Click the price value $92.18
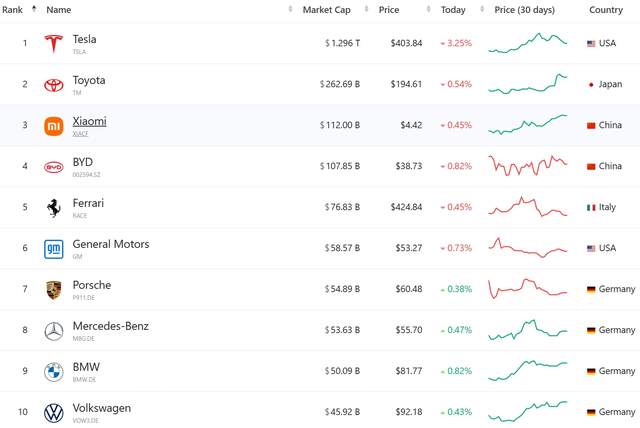 pyautogui.click(x=409, y=412)
